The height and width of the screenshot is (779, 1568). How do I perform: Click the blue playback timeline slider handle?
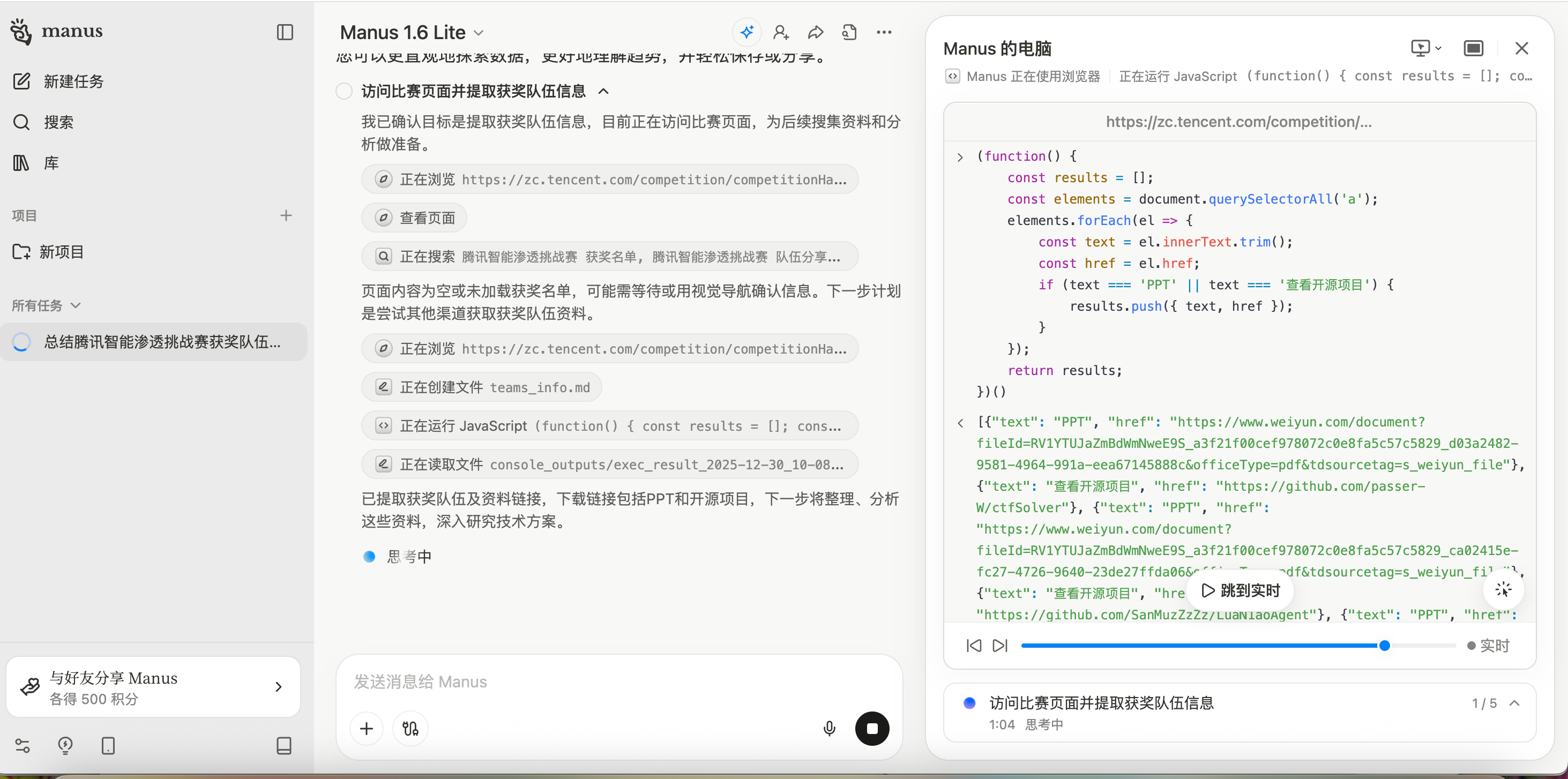[1384, 646]
